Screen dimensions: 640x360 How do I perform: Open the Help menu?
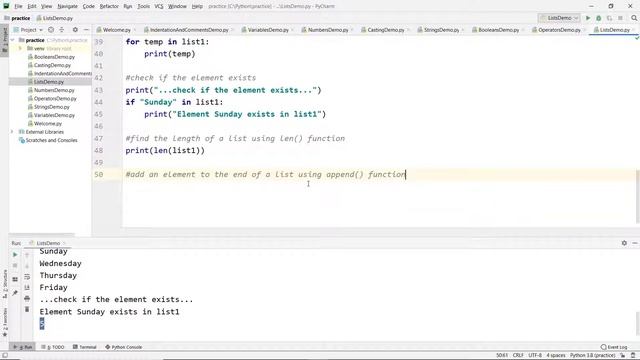point(197,6)
